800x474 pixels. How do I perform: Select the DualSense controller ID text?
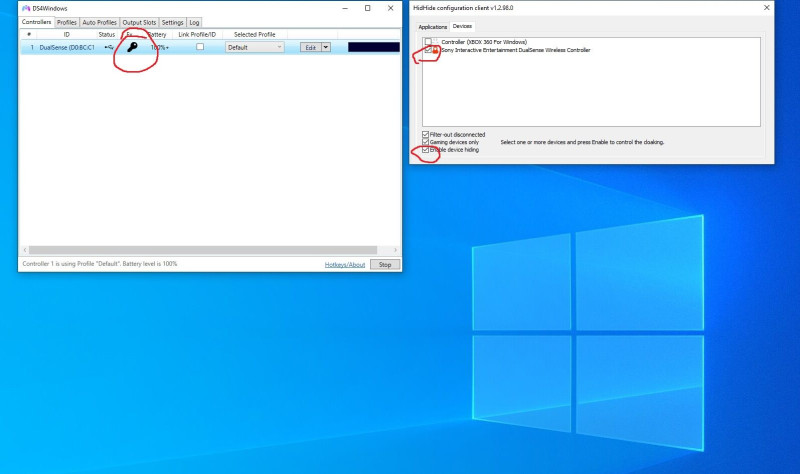67,47
